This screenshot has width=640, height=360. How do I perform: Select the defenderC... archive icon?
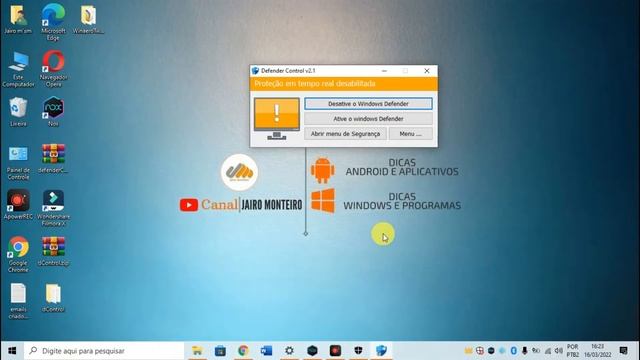pyautogui.click(x=53, y=159)
